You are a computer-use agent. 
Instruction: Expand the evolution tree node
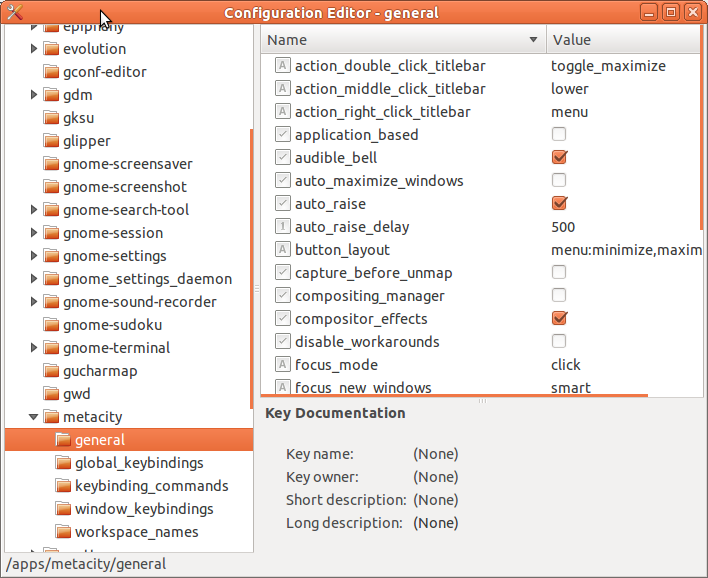33,48
